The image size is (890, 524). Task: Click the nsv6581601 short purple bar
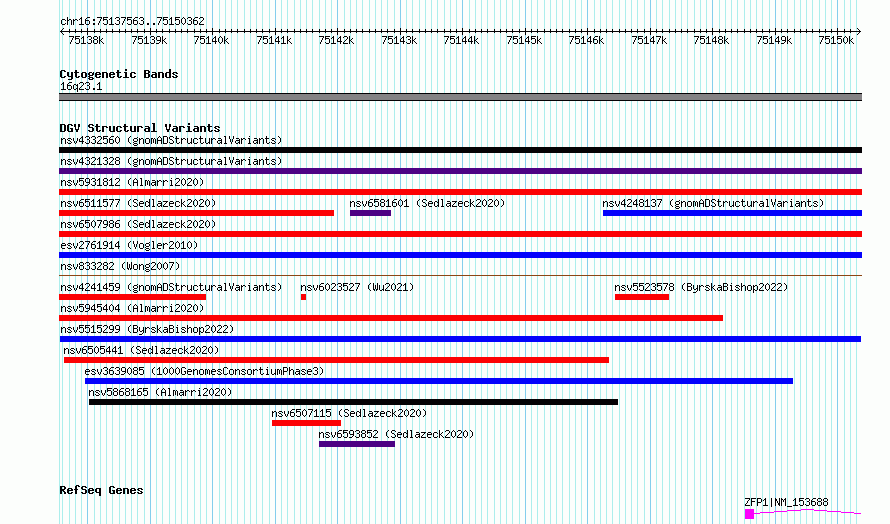370,213
